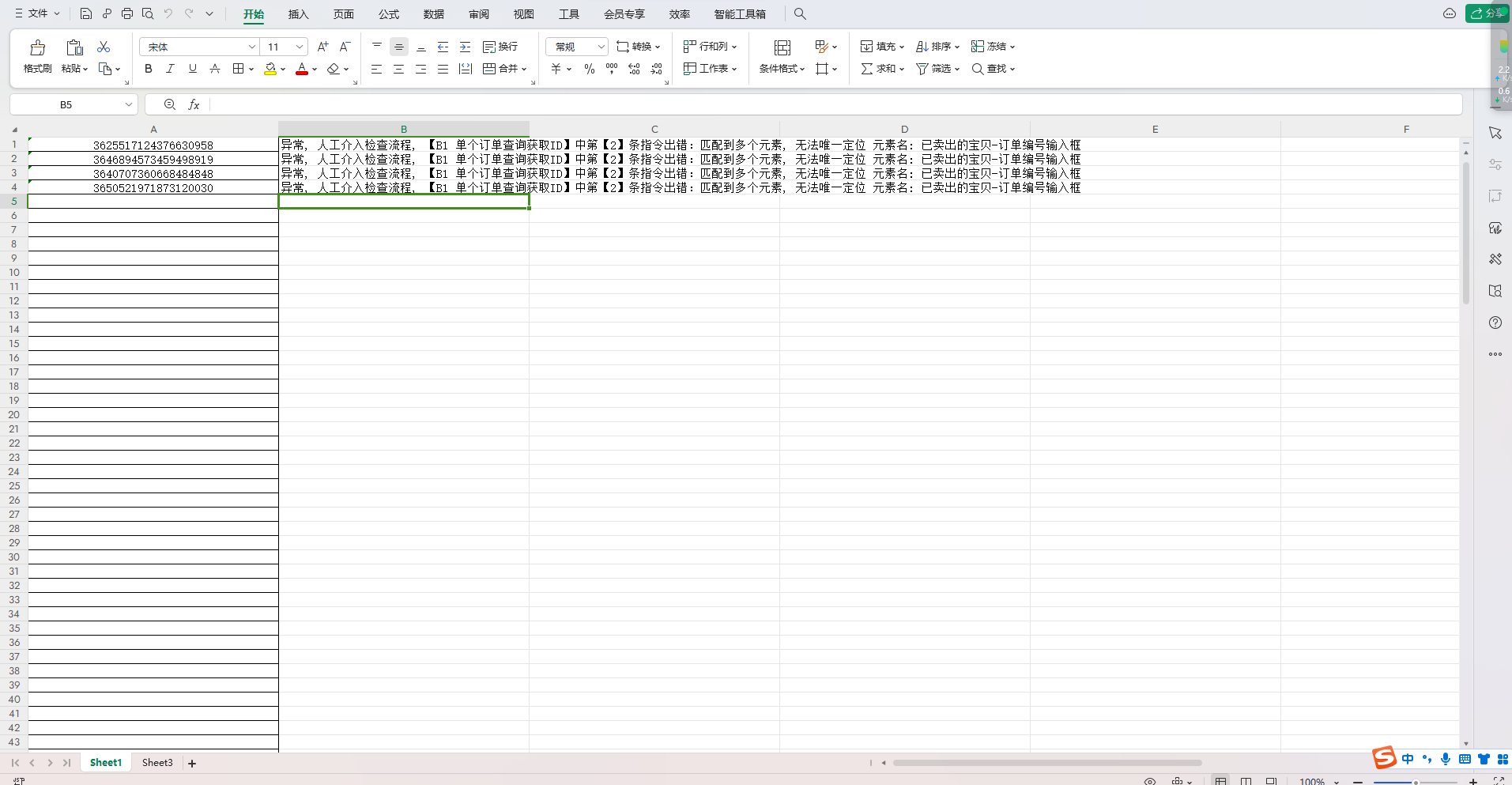This screenshot has height=785, width=1512.
Task: Click the strikethrough text icon
Action: click(215, 70)
